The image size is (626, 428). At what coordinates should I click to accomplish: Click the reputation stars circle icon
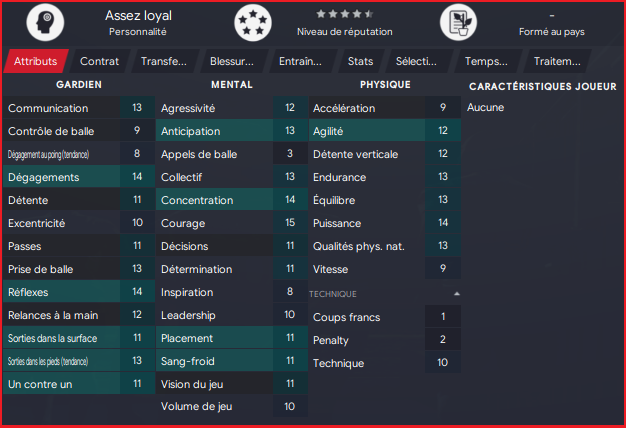pos(252,22)
